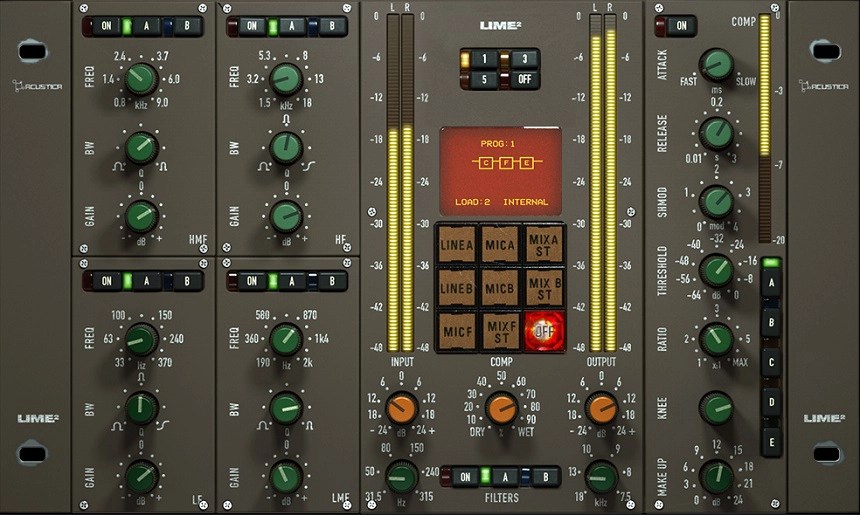Click the LF GAIN knob
Viewport: 860px width, 515px height.
click(x=142, y=477)
